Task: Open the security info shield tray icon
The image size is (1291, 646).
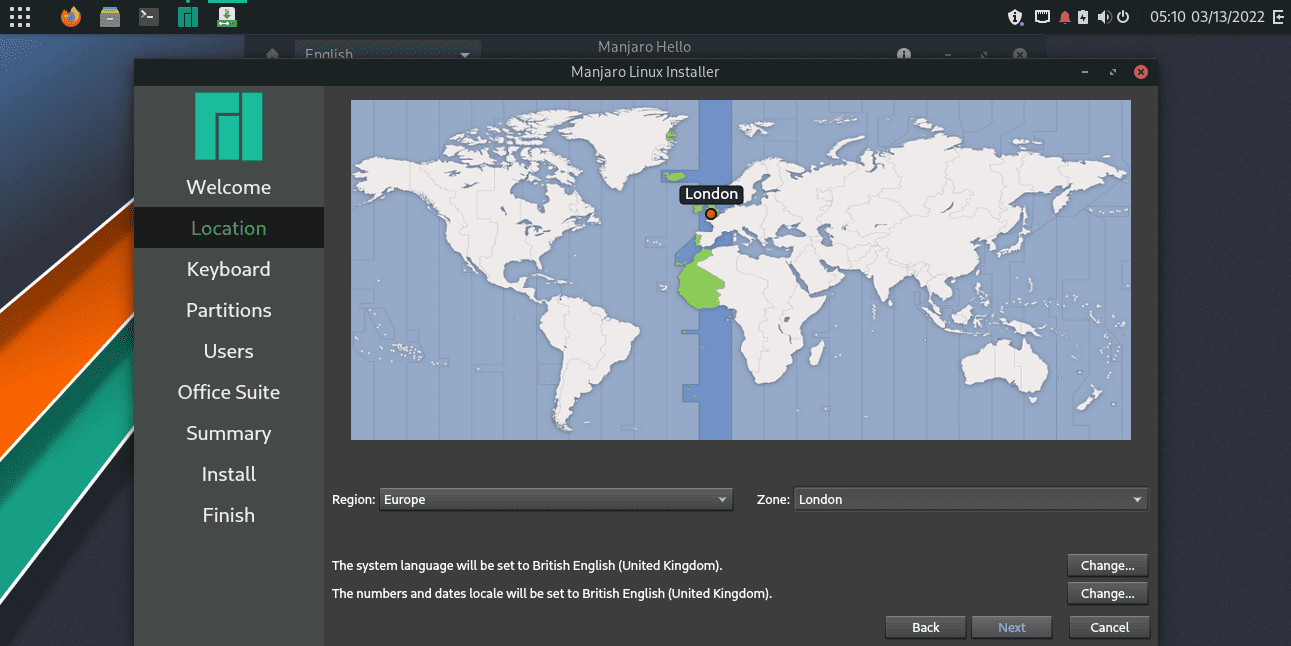Action: pyautogui.click(x=1015, y=17)
